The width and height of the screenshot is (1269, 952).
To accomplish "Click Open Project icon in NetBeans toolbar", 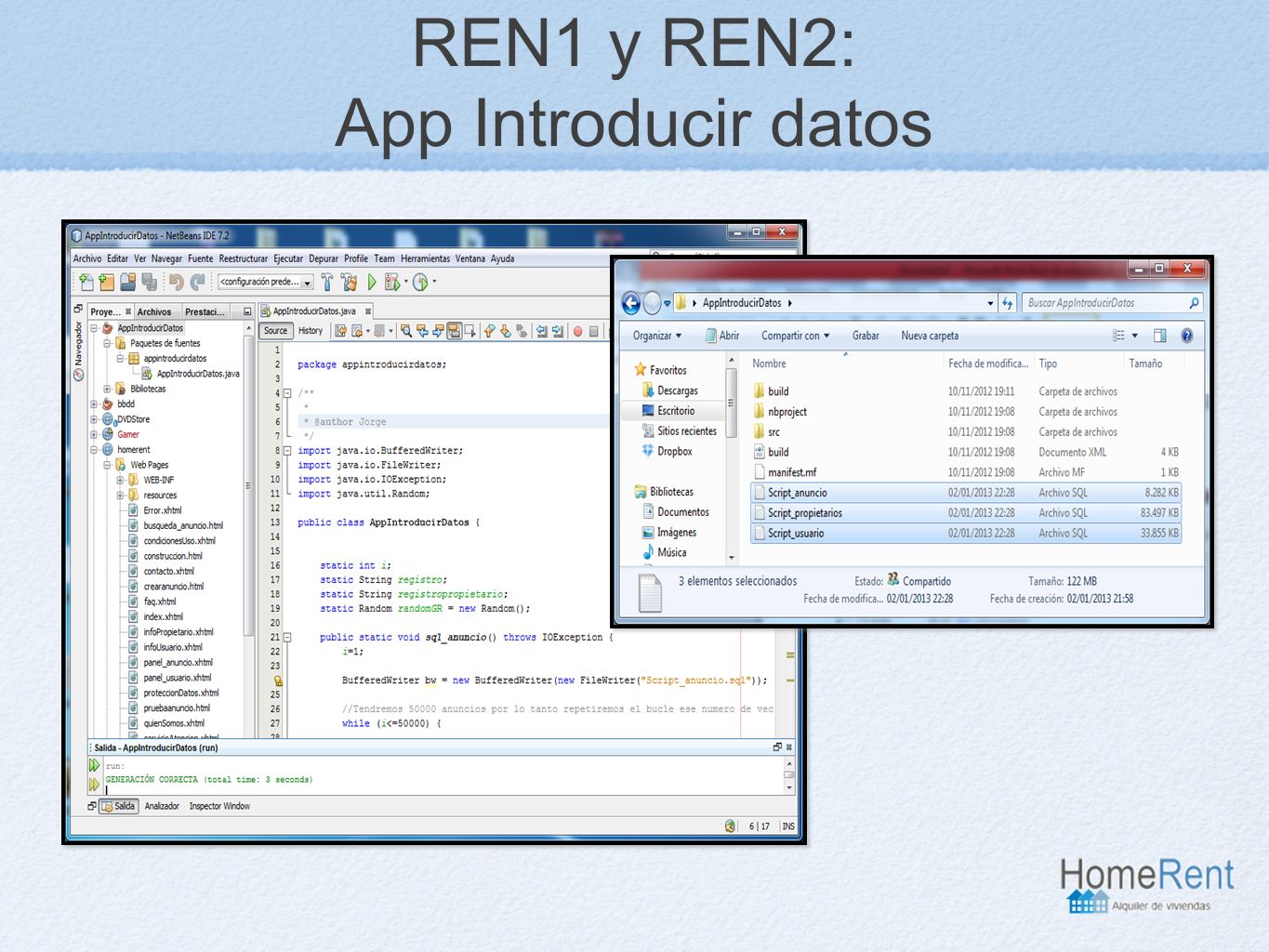I will (127, 281).
